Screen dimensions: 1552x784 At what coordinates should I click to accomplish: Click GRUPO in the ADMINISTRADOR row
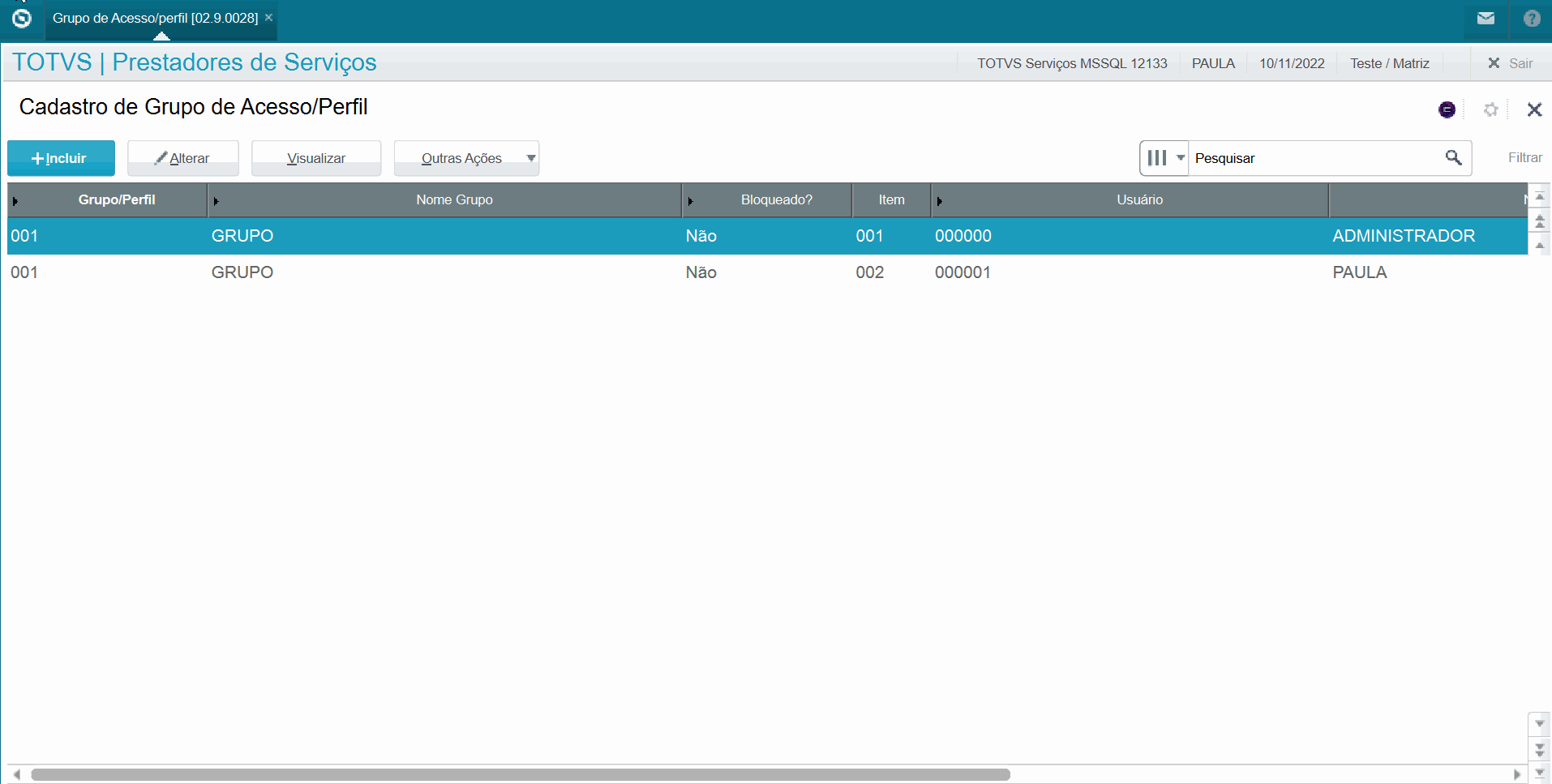[242, 236]
